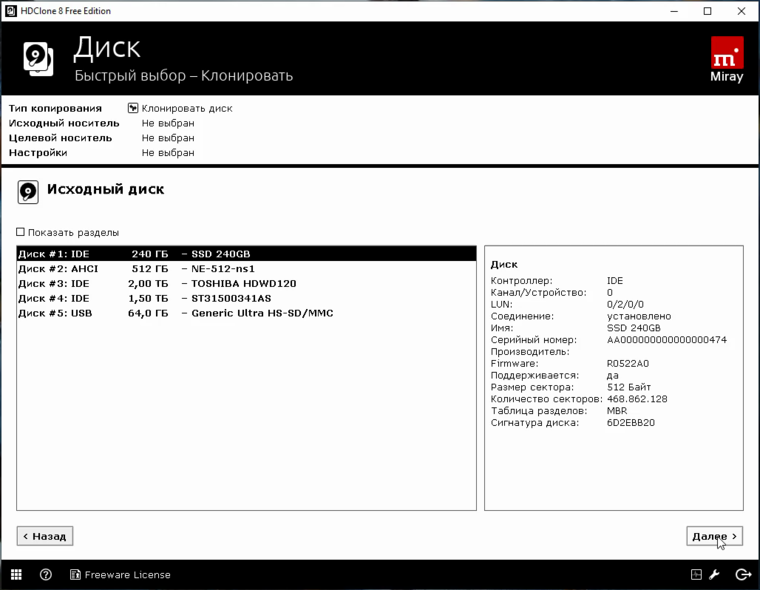Select Диск #3 TOSHIBA HDWD120
Image resolution: width=760 pixels, height=590 pixels.
coord(246,283)
